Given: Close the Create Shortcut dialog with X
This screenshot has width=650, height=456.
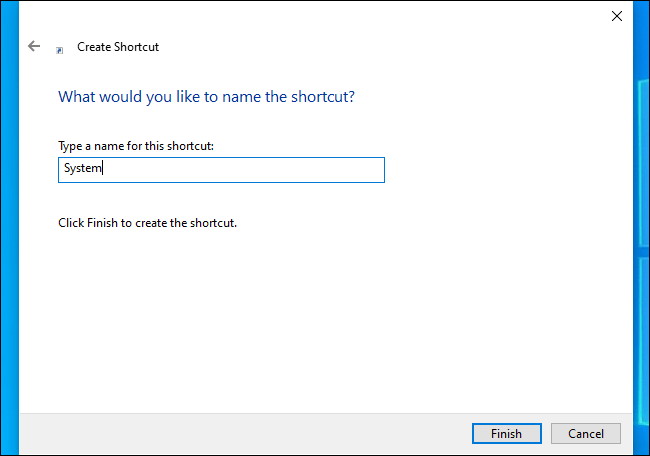Looking at the screenshot, I should coord(616,15).
